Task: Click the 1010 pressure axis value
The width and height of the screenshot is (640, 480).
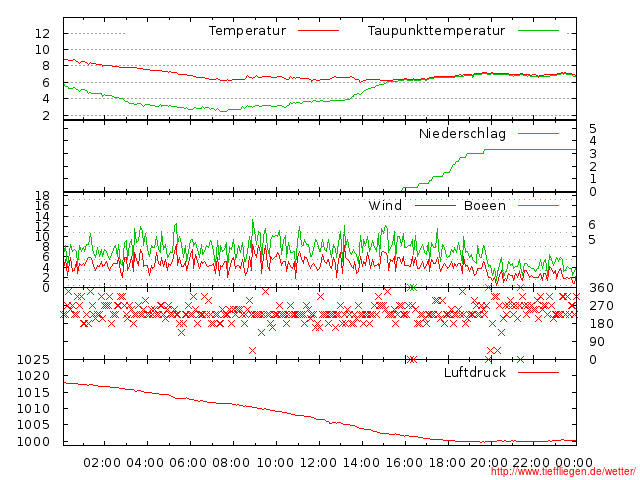Action: tap(33, 409)
